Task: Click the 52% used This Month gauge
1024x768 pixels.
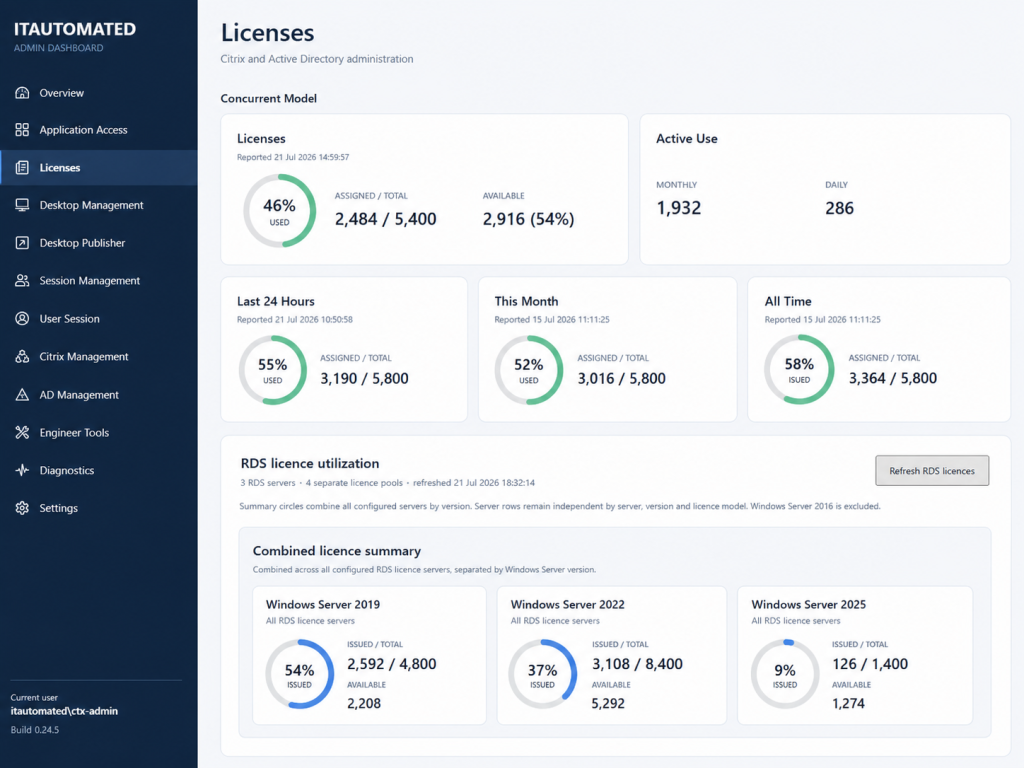Action: tap(528, 370)
